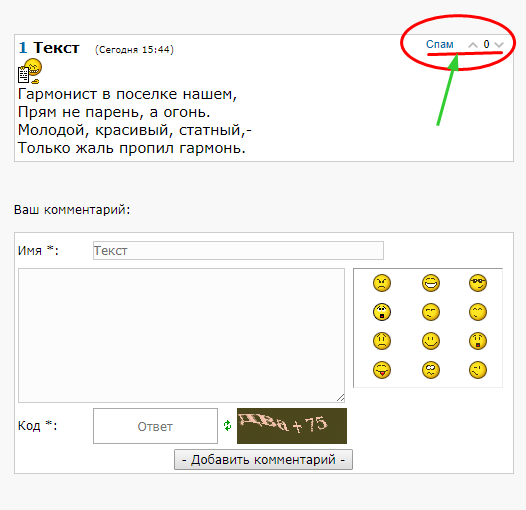Image resolution: width=526 pixels, height=510 pixels.
Task: Insert the dizzy smiley with crossed eyes
Action: (431, 370)
